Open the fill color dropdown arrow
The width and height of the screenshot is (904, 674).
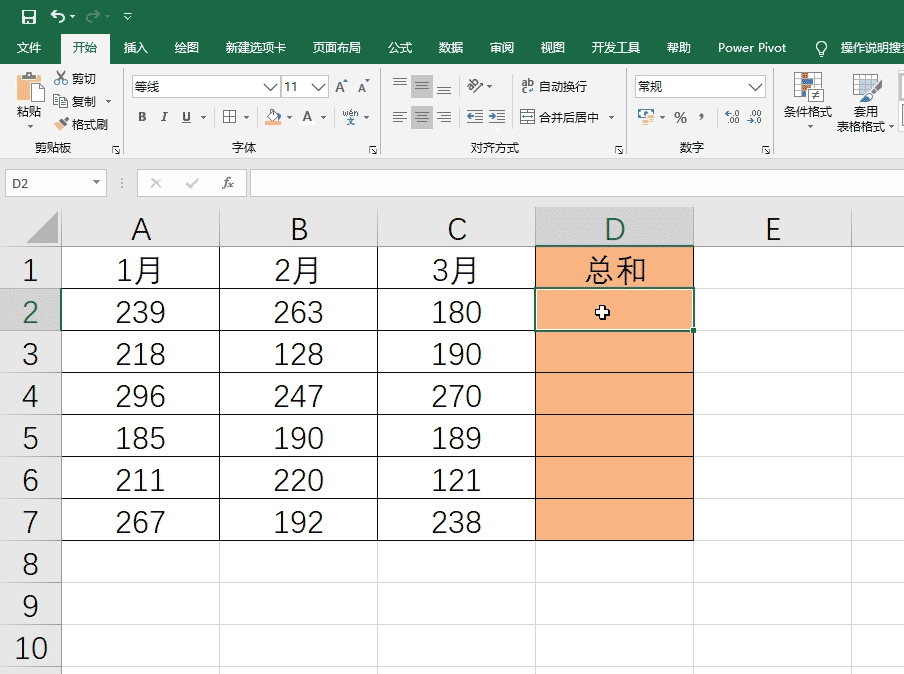pyautogui.click(x=289, y=117)
